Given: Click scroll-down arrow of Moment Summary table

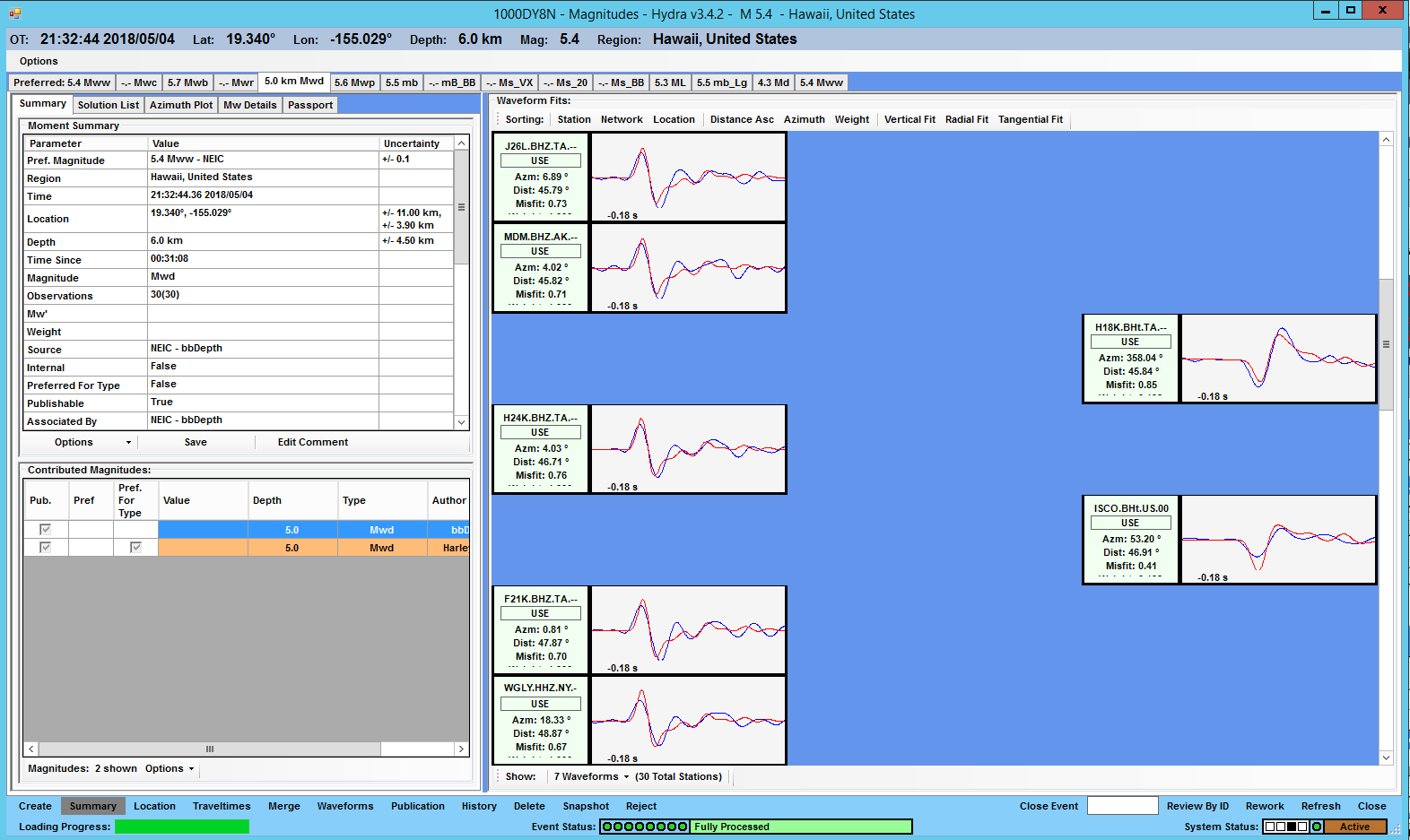Looking at the screenshot, I should (x=461, y=422).
